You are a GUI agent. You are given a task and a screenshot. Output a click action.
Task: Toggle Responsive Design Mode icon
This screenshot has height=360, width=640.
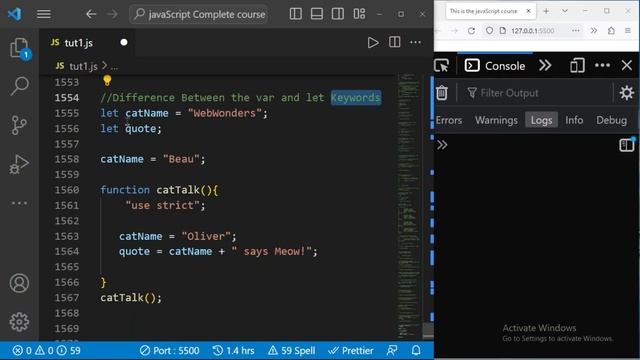pos(577,65)
